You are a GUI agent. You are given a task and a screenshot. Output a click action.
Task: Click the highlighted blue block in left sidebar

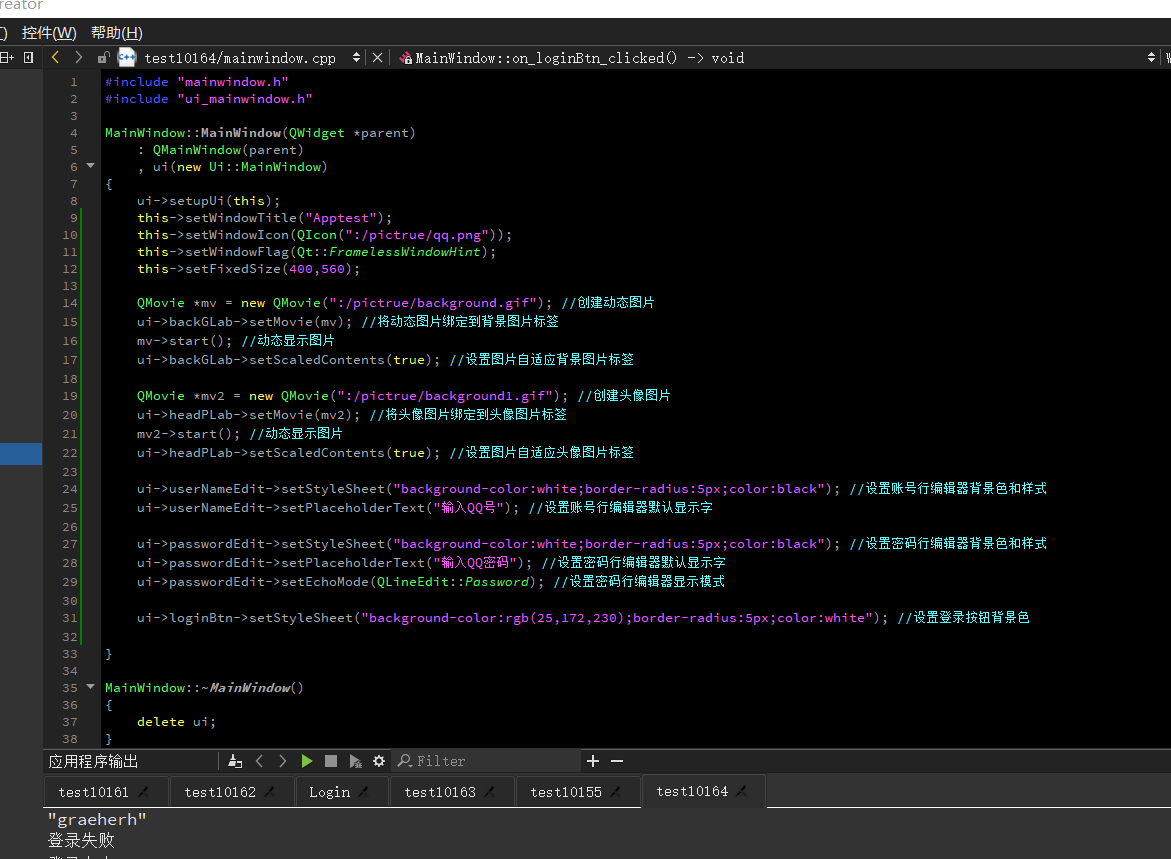click(21, 454)
